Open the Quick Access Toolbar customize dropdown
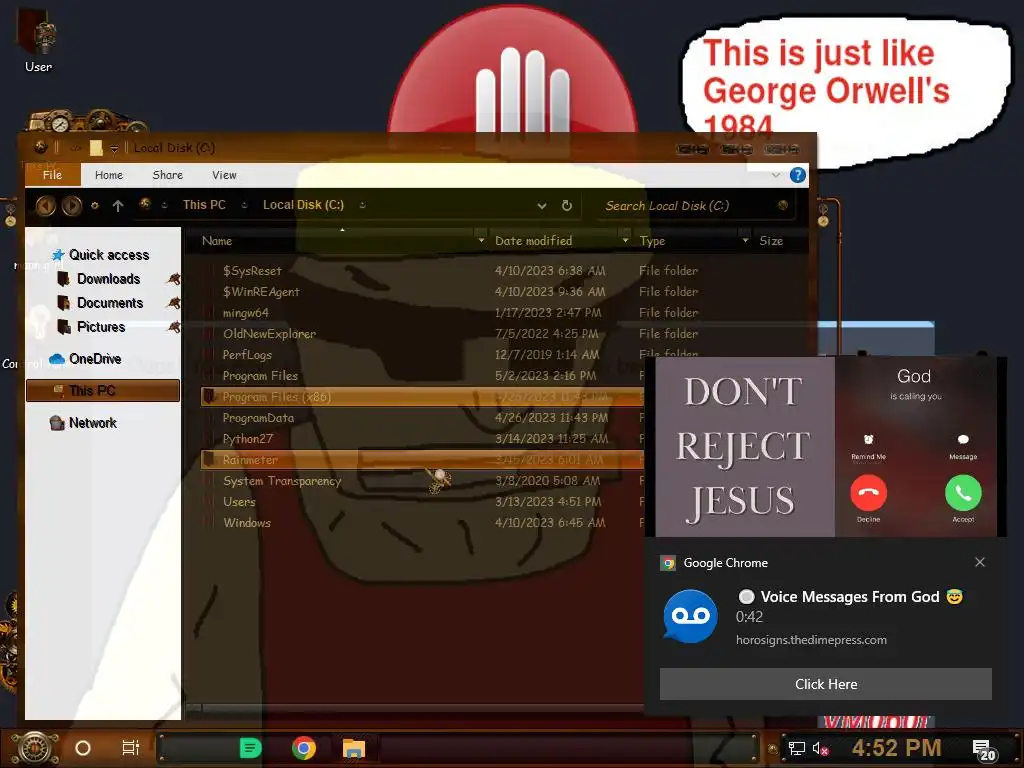Viewport: 1024px width, 768px height. click(114, 149)
